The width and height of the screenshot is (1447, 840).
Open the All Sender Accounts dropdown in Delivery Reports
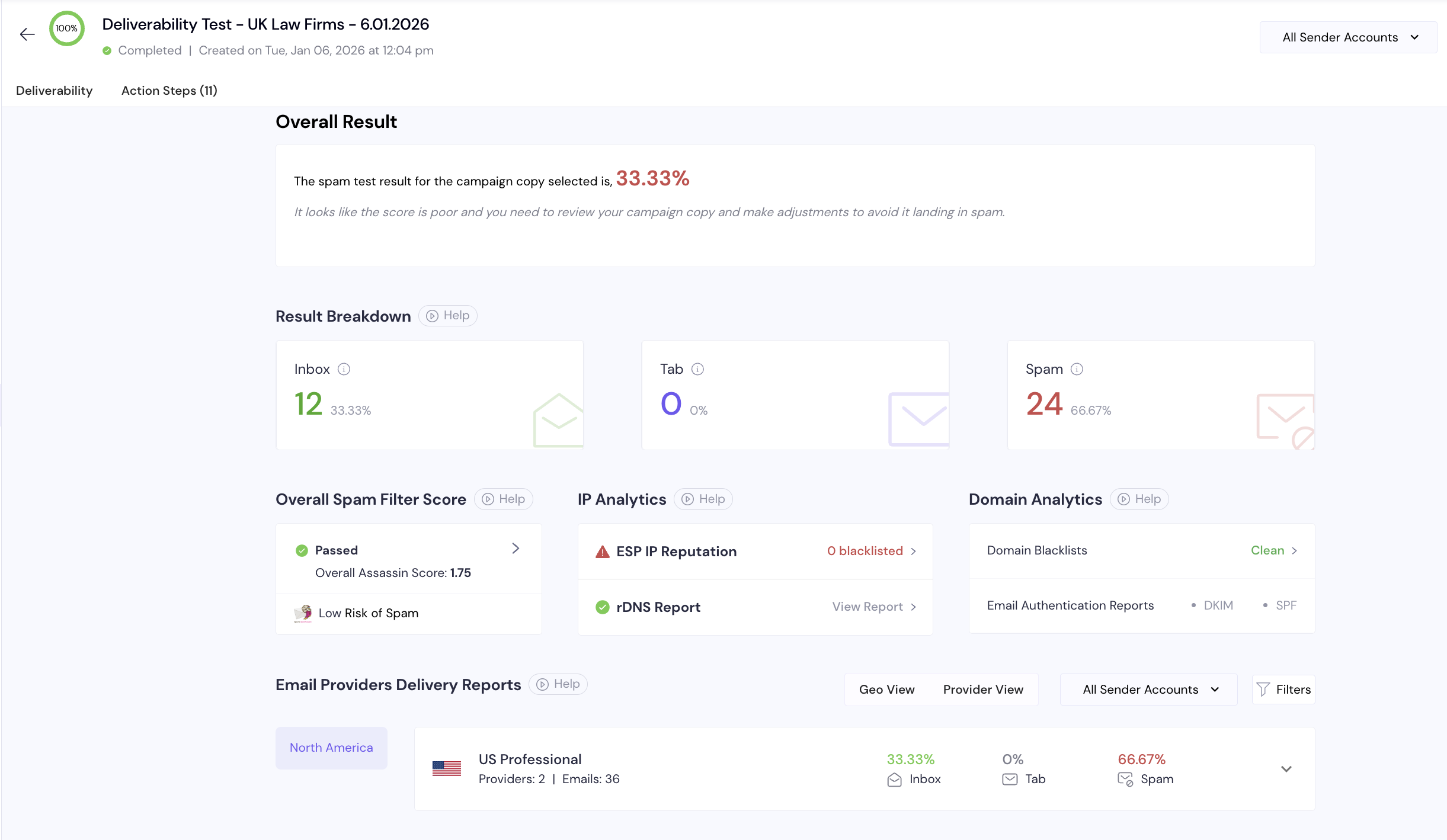1148,690
